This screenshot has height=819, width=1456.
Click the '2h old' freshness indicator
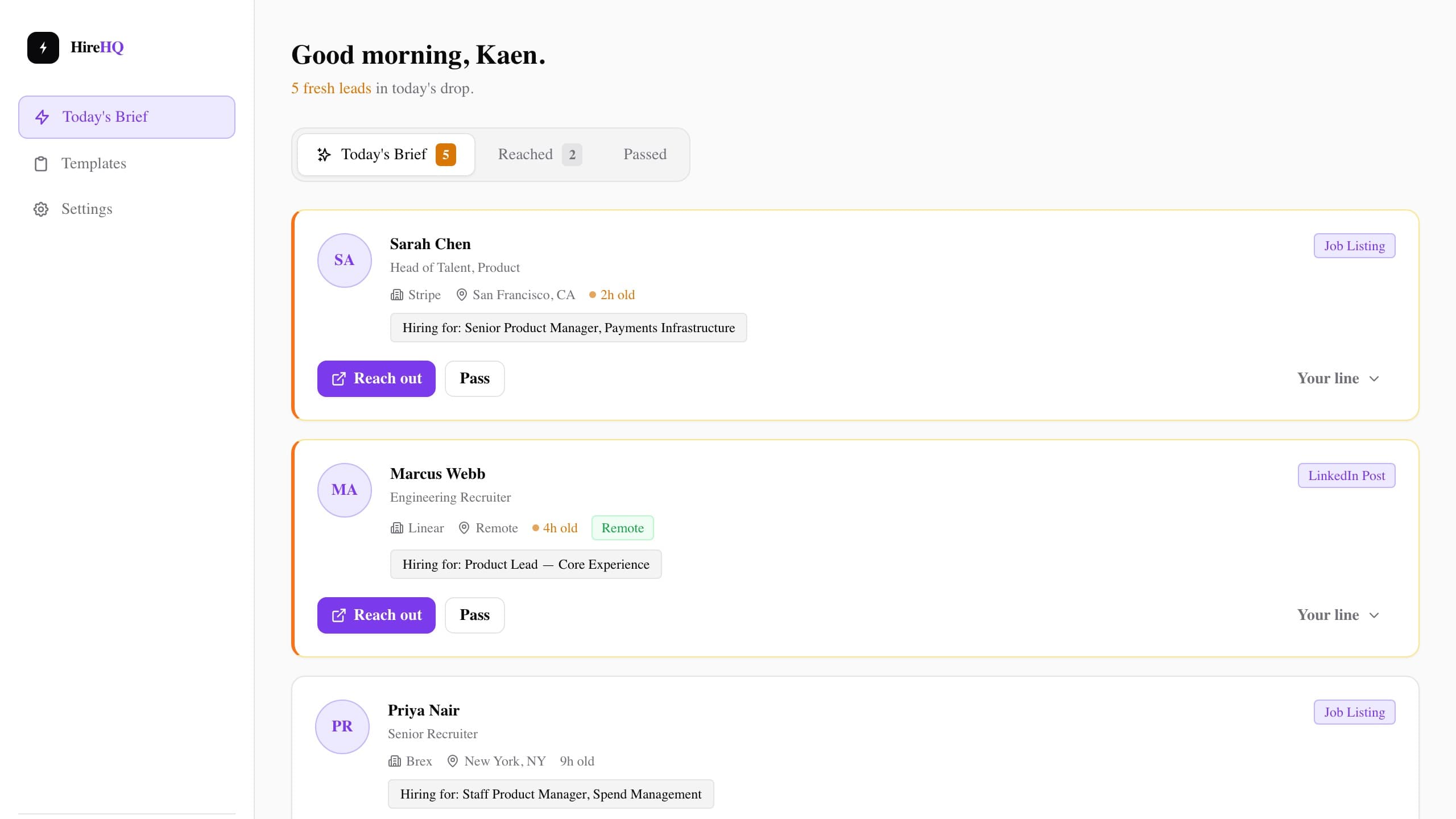coord(612,295)
